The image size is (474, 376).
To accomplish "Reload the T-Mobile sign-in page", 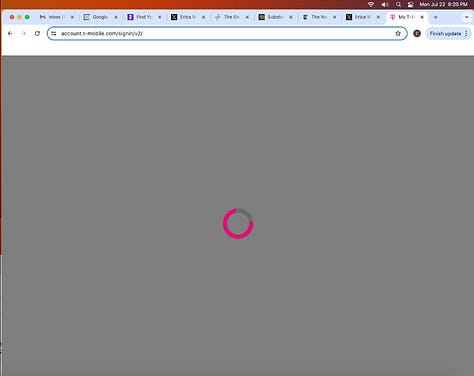I will [x=37, y=33].
